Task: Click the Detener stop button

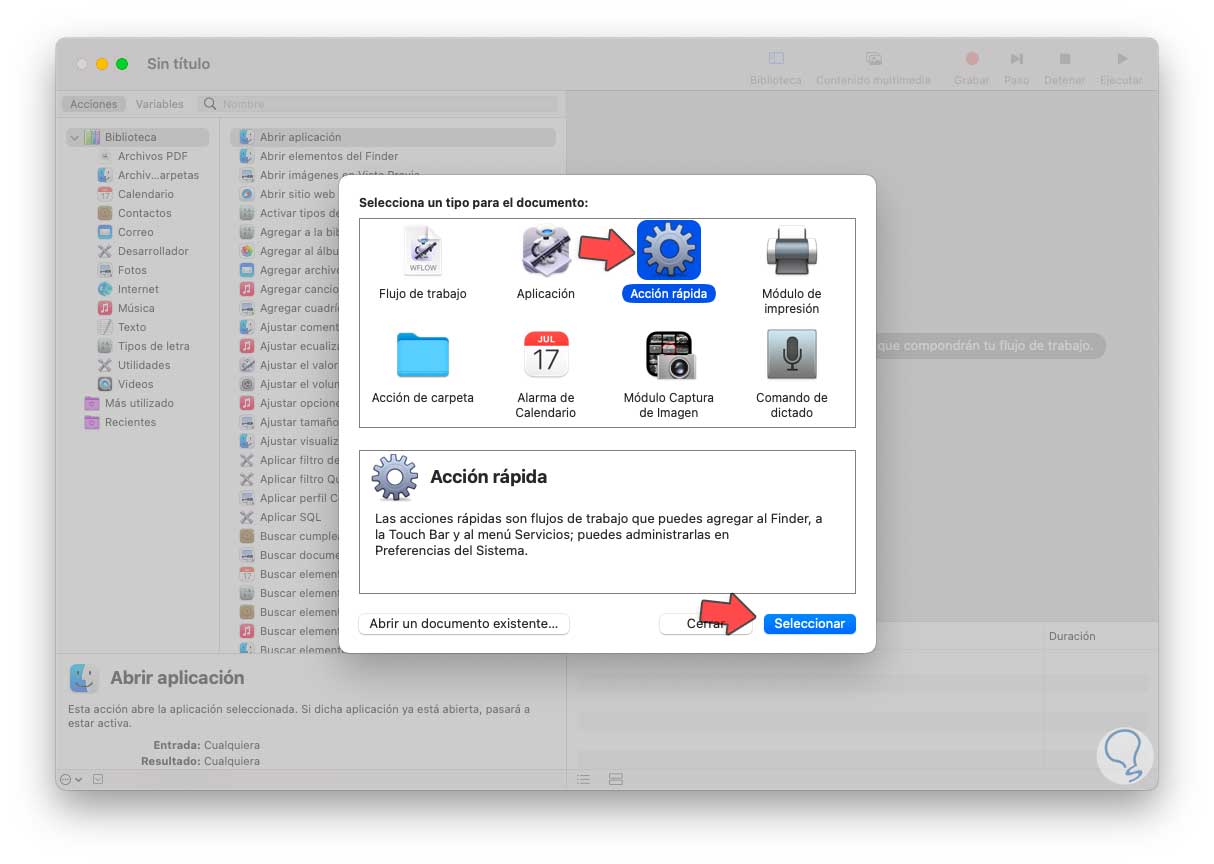Action: click(1065, 68)
